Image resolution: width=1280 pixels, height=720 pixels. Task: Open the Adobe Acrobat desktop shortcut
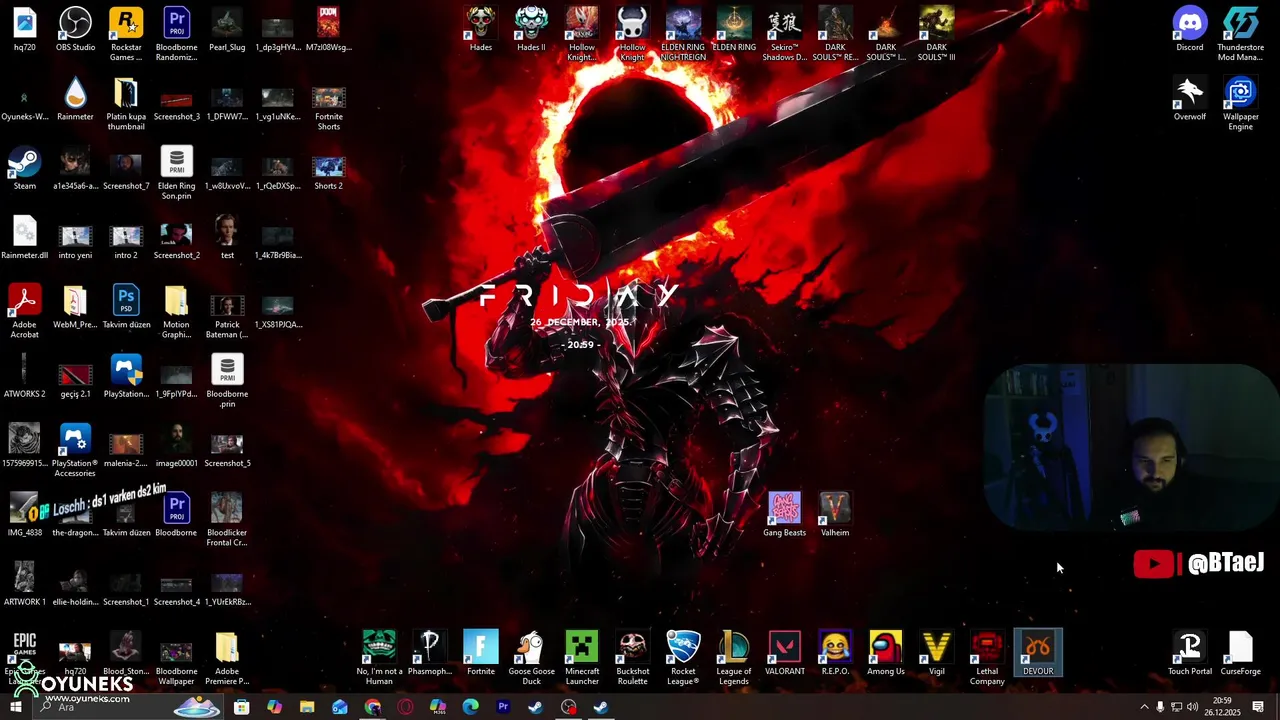(24, 311)
